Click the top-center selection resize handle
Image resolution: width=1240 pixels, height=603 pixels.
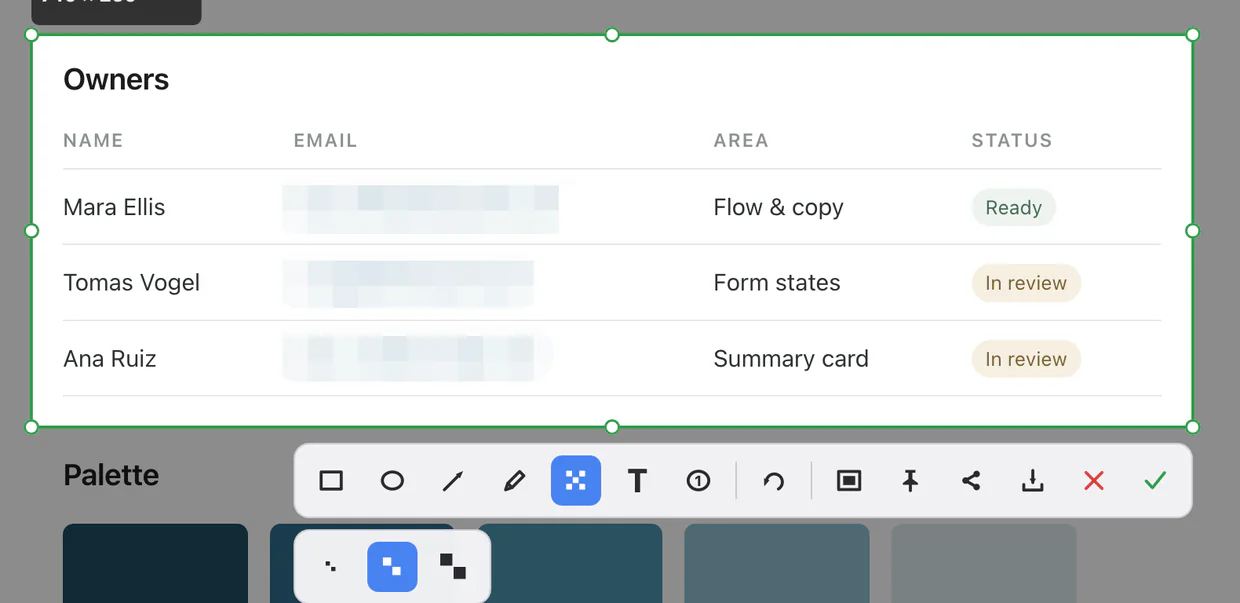coord(612,35)
